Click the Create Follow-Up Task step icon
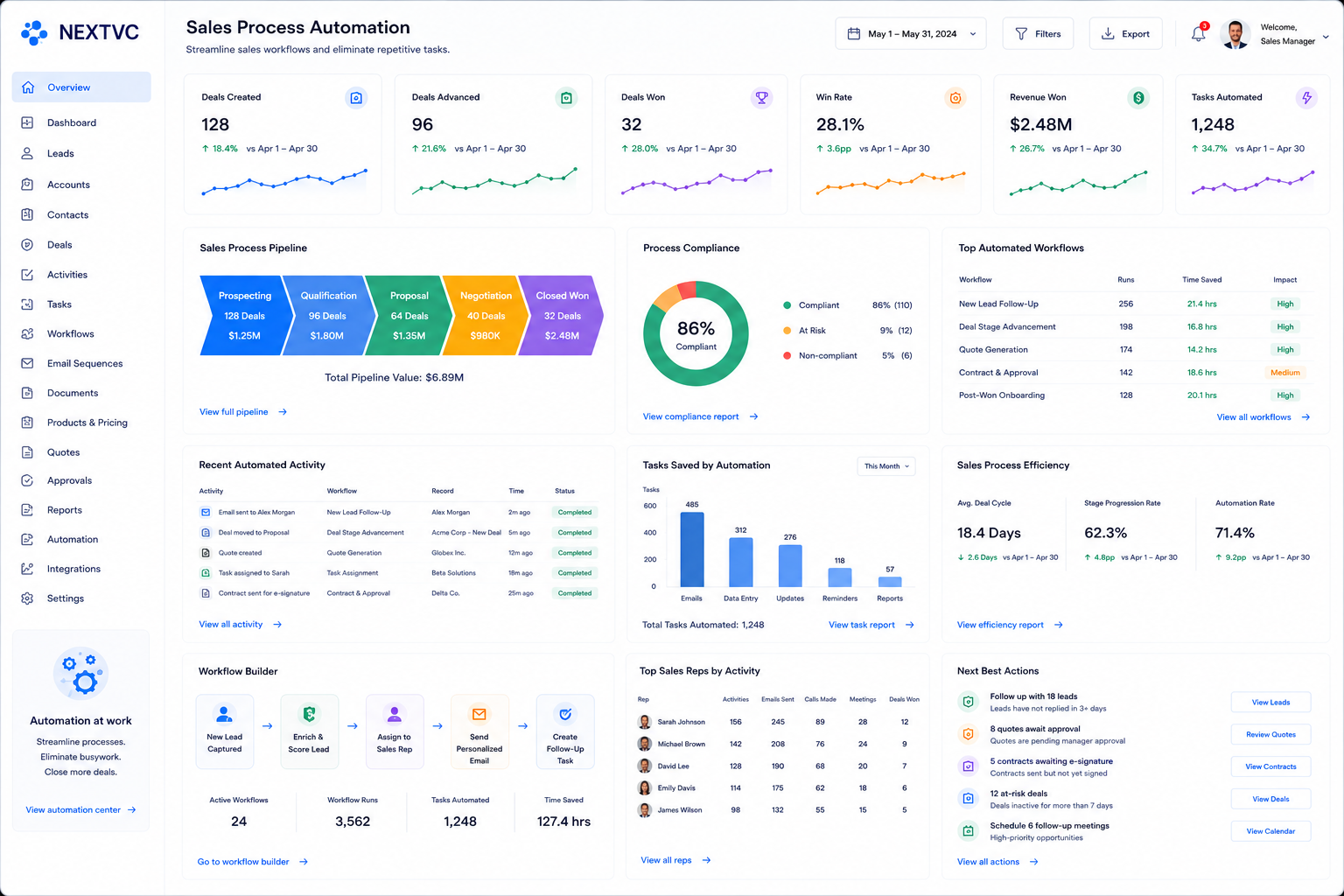Screen dimensions: 1344x896 (565, 714)
